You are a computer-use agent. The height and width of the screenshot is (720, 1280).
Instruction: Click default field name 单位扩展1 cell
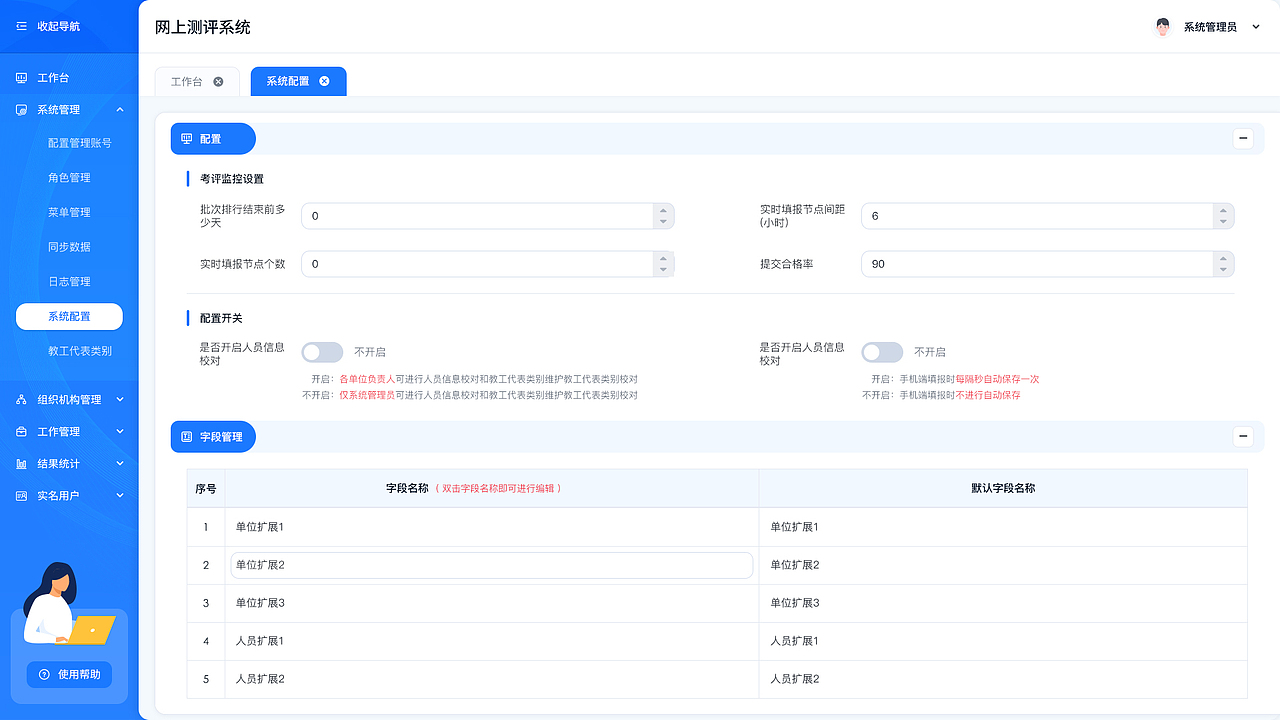tap(1003, 527)
